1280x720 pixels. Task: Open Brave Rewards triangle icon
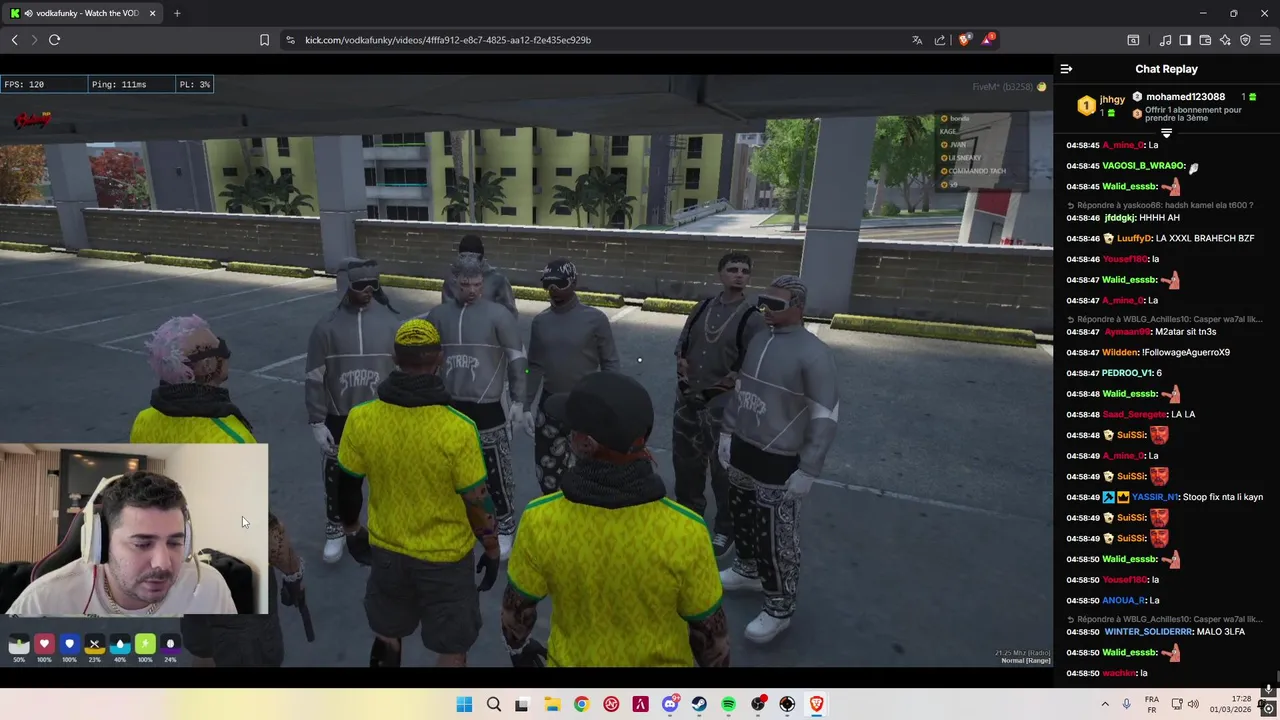pos(988,40)
